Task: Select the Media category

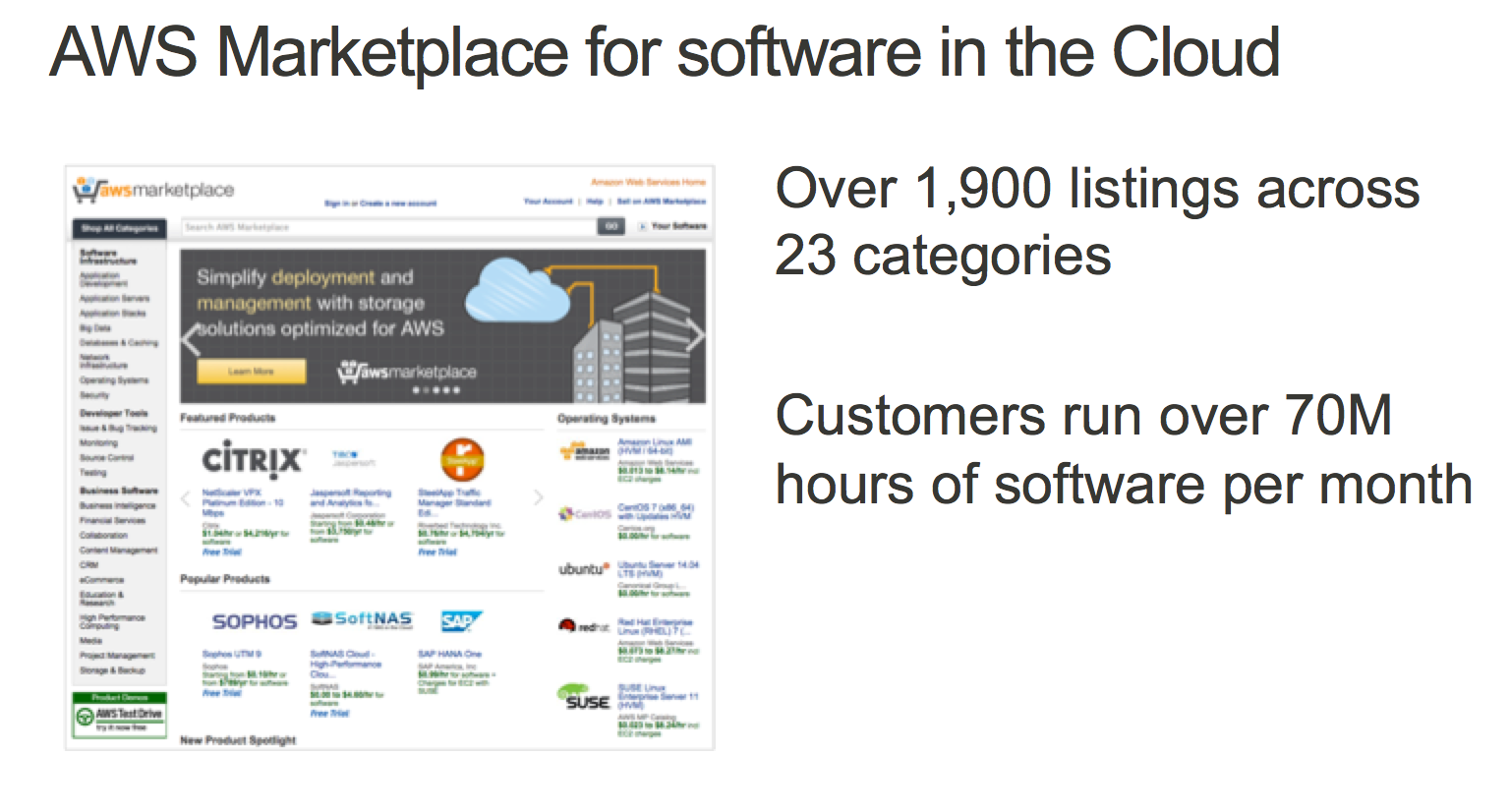Action: 90,640
